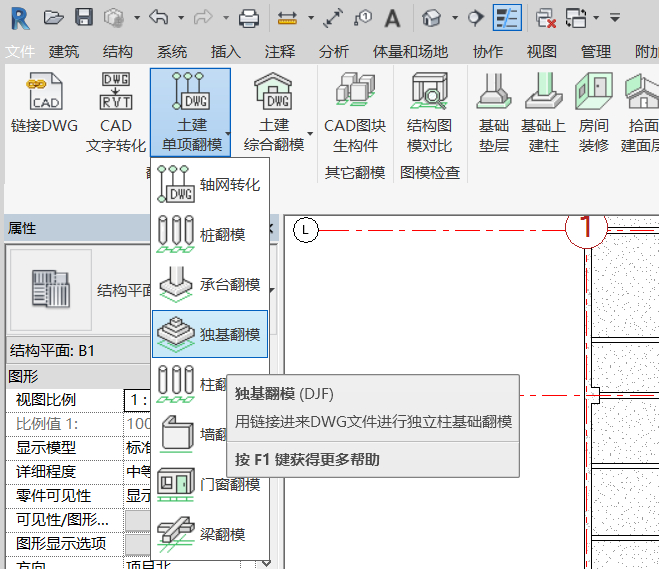The height and width of the screenshot is (569, 659).
Task: Switch to the 结构 ribbon tab
Action: point(118,52)
